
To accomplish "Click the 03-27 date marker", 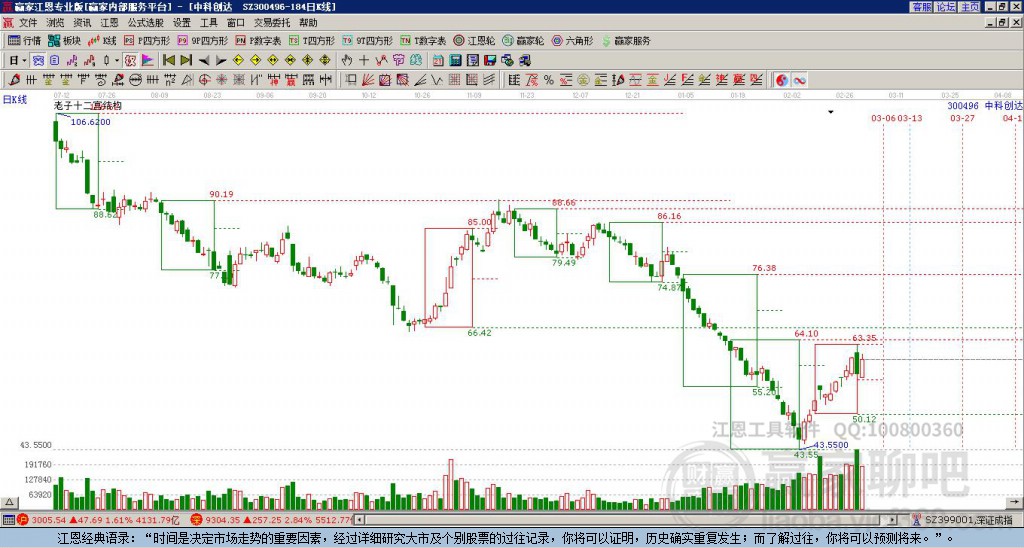I will [x=962, y=118].
